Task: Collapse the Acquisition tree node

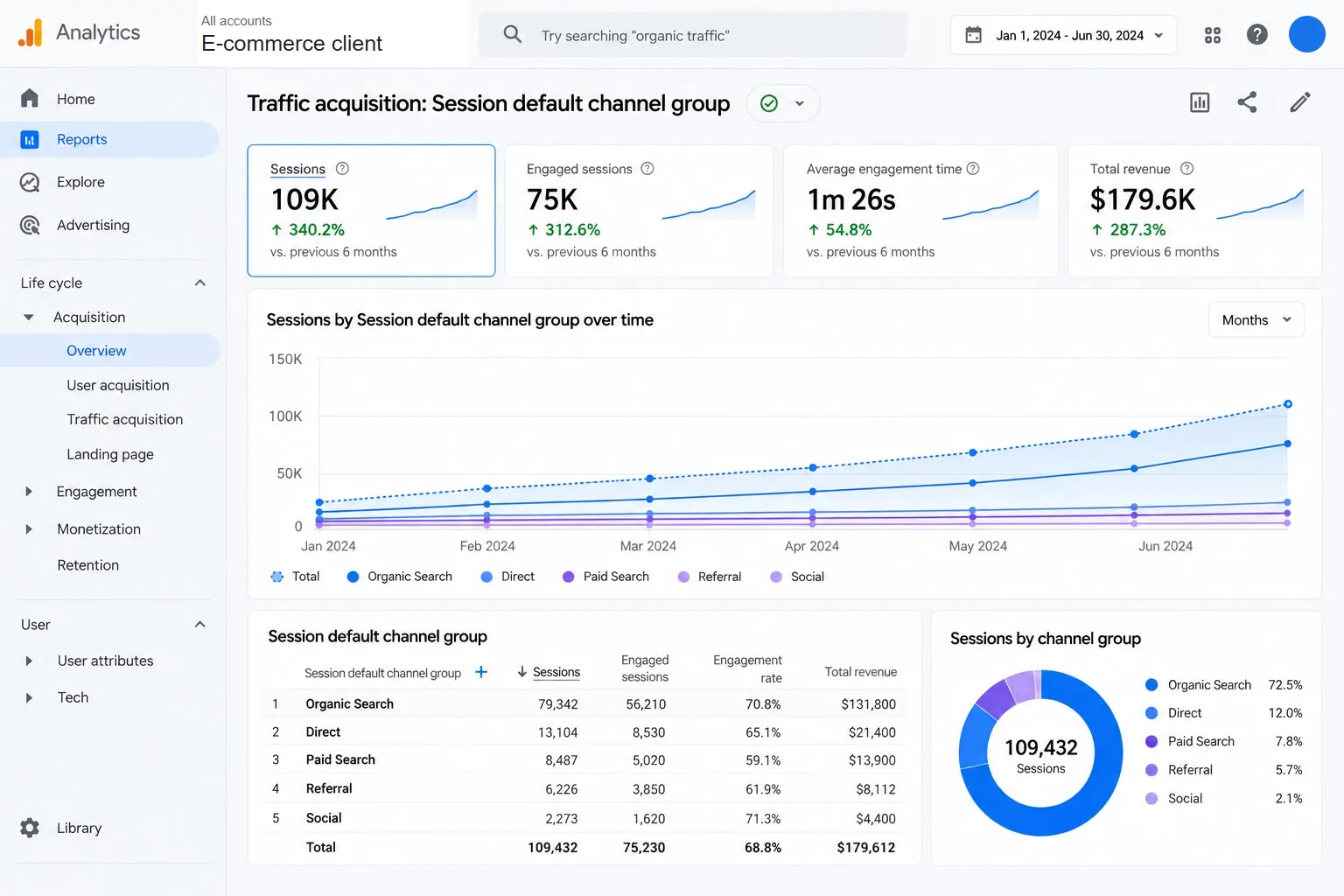Action: [x=29, y=317]
